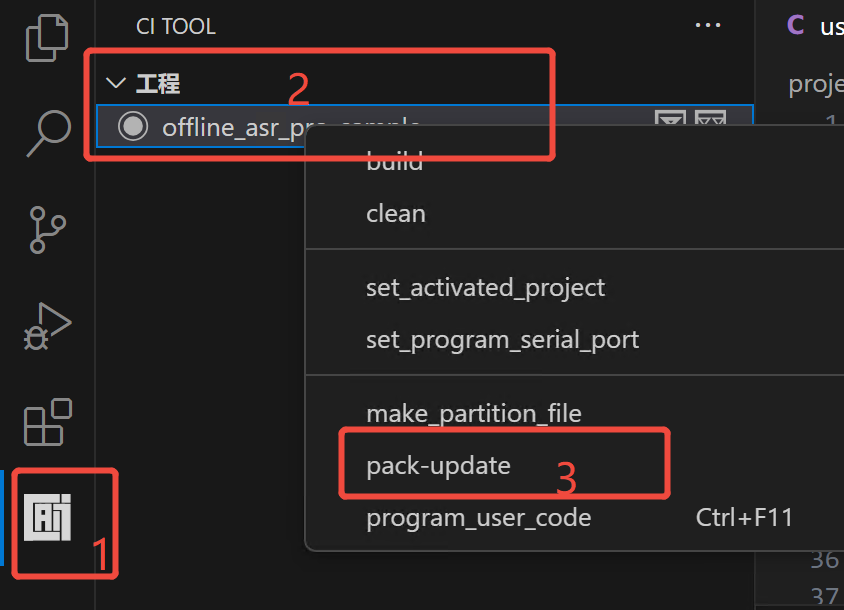Select build from the context menu

[393, 160]
